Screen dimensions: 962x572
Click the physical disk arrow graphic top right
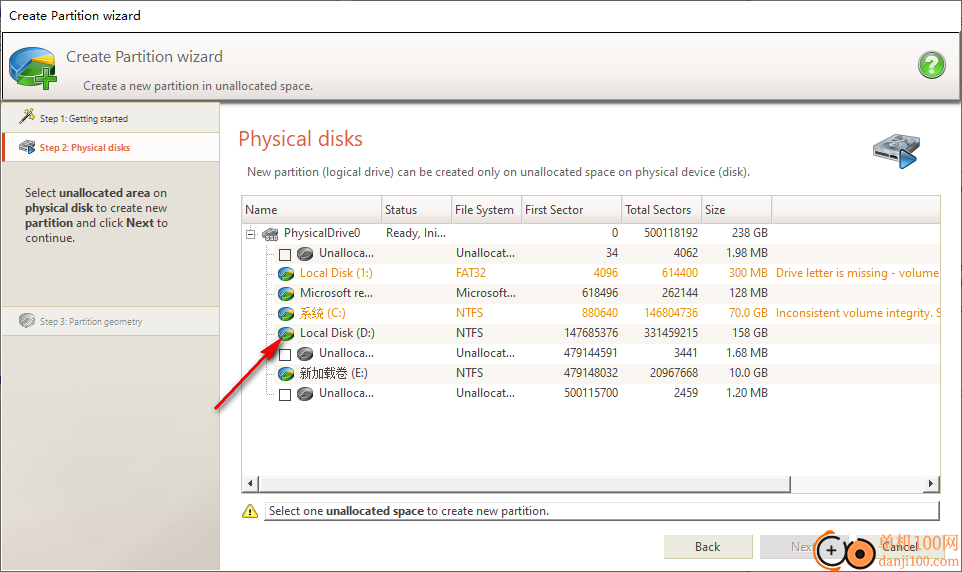point(896,150)
